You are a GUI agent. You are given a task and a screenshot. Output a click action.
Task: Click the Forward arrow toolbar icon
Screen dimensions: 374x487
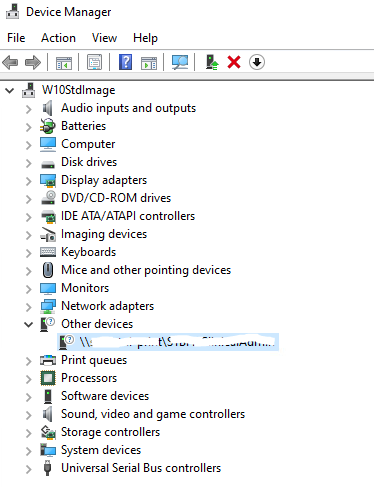33,62
